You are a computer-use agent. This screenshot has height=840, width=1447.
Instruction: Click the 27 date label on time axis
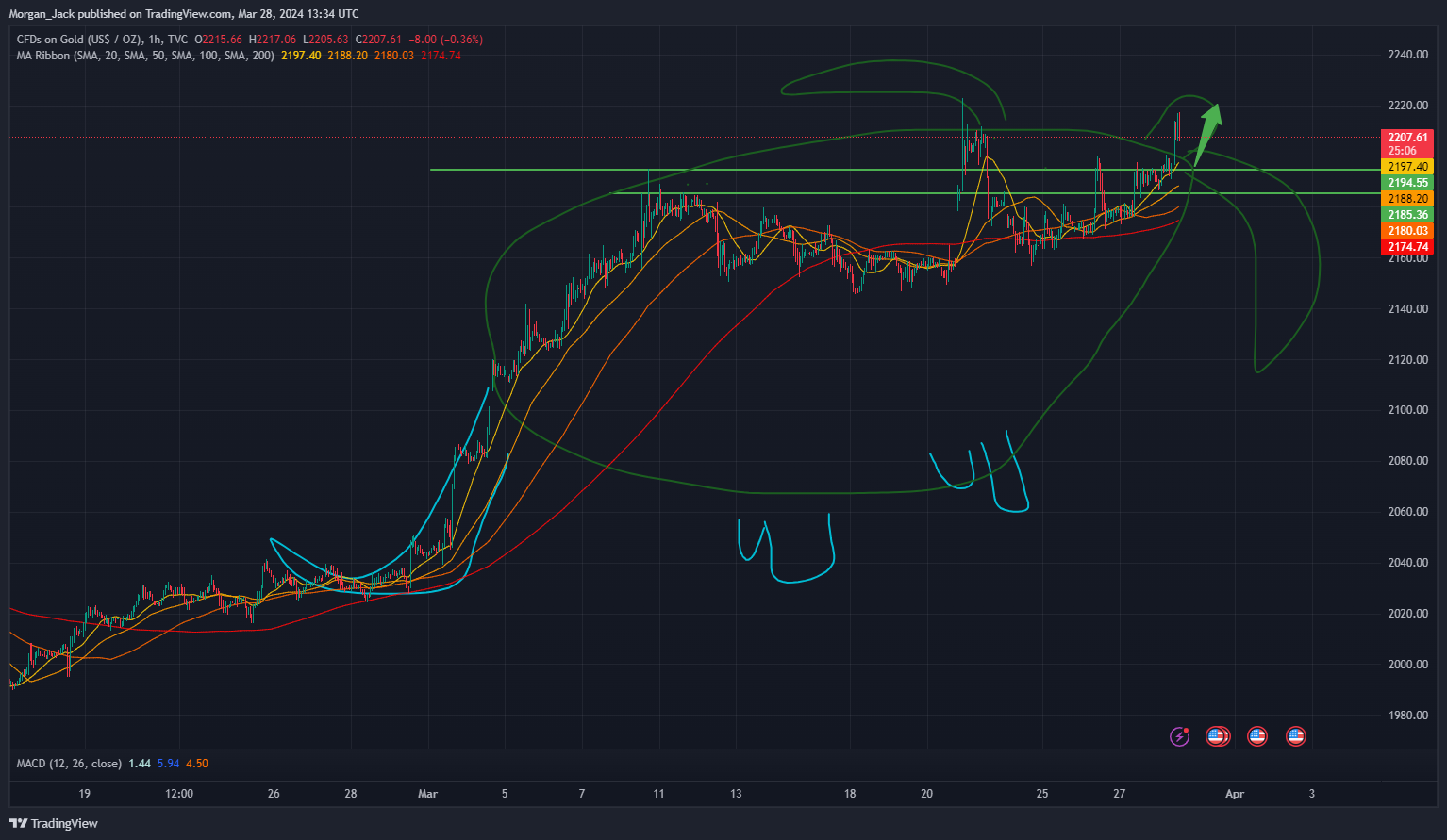click(x=1119, y=794)
